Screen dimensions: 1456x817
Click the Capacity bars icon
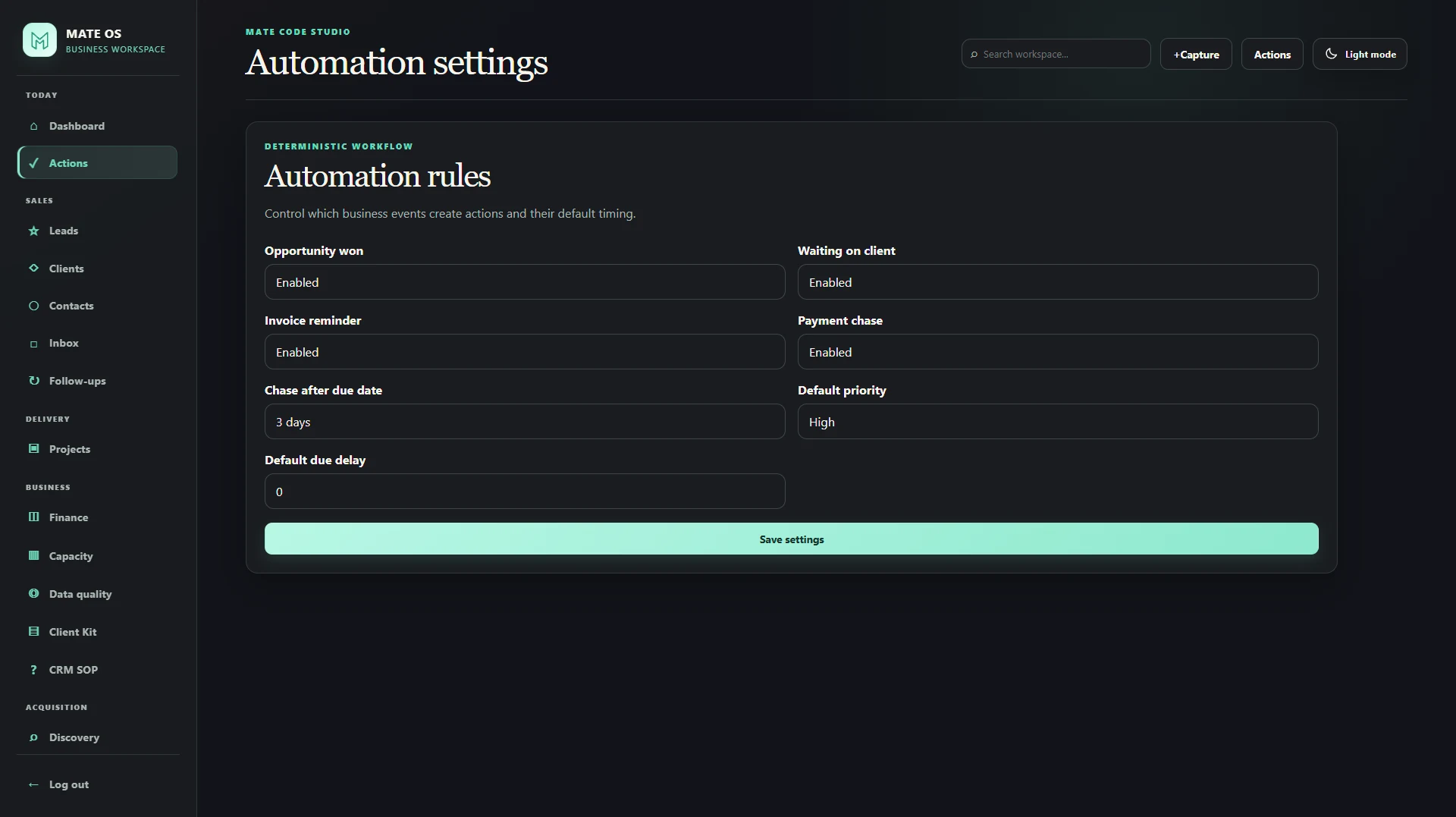(x=33, y=555)
